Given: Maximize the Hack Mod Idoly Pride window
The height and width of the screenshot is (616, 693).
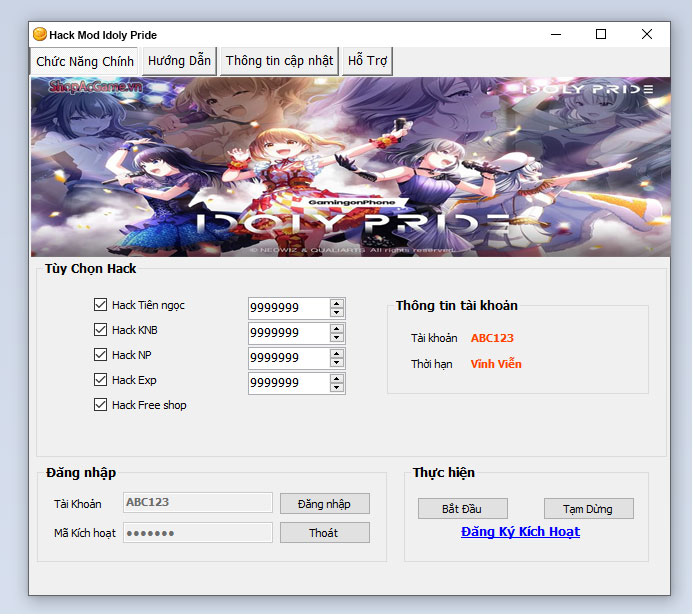Looking at the screenshot, I should point(601,34).
